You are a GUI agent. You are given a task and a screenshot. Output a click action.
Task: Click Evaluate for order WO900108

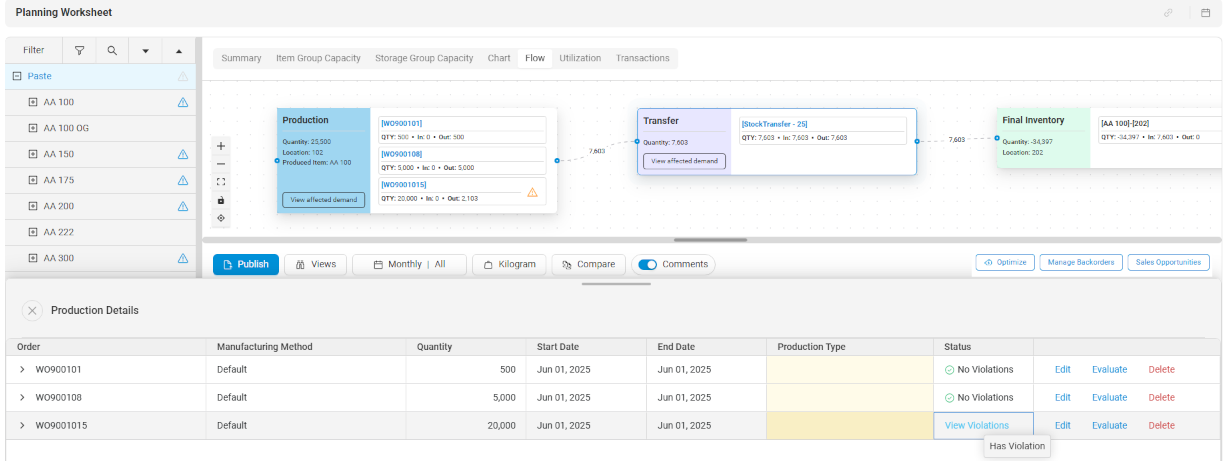coord(1109,398)
